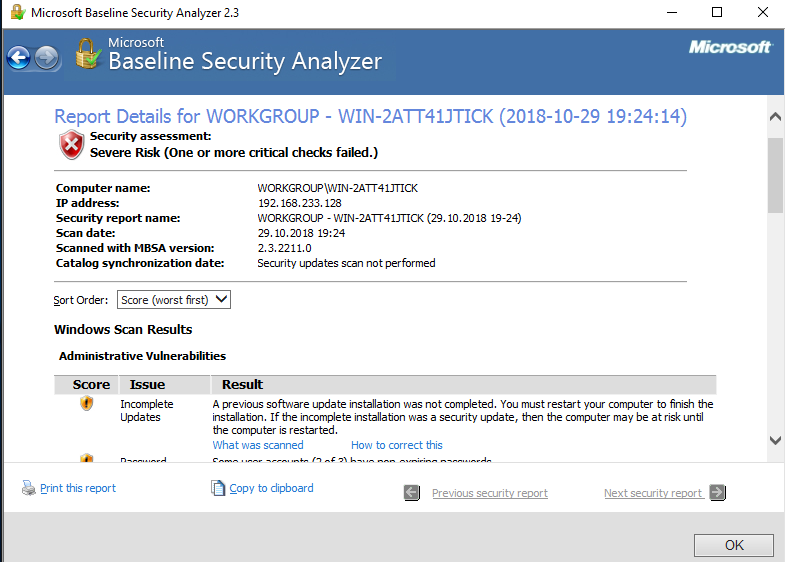Print this report

[78, 489]
